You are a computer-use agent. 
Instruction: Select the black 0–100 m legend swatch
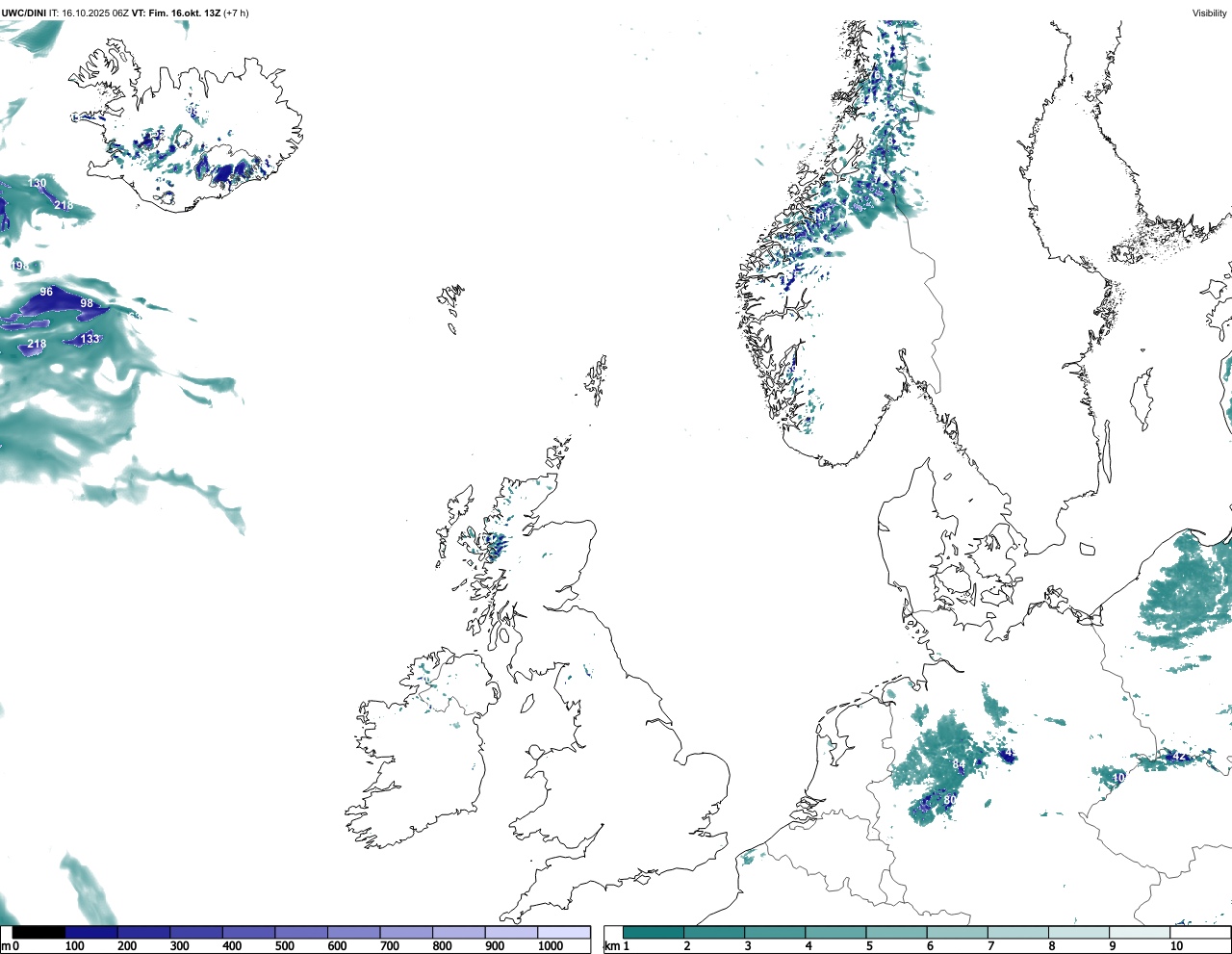(38, 932)
